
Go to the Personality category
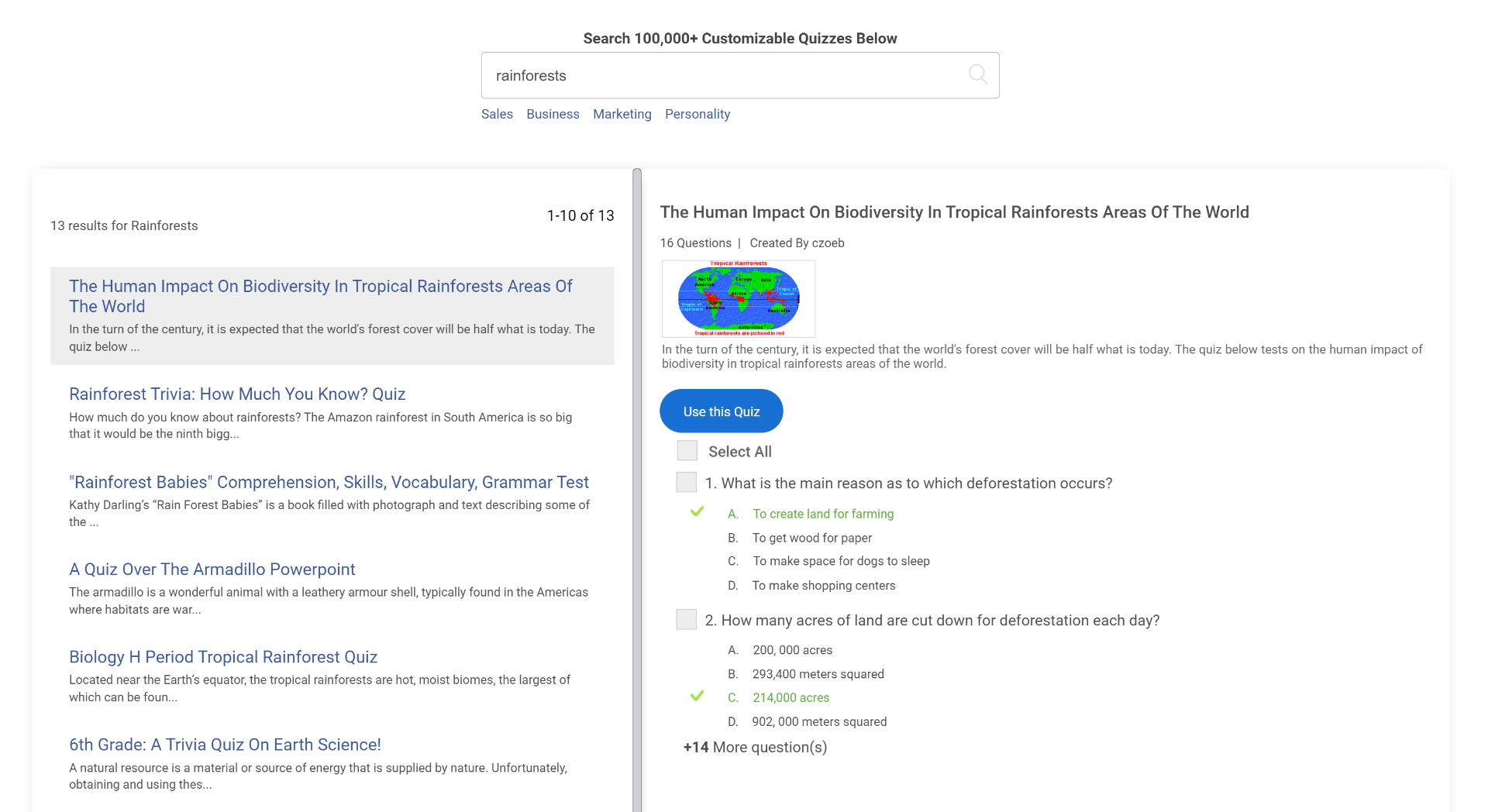tap(697, 114)
